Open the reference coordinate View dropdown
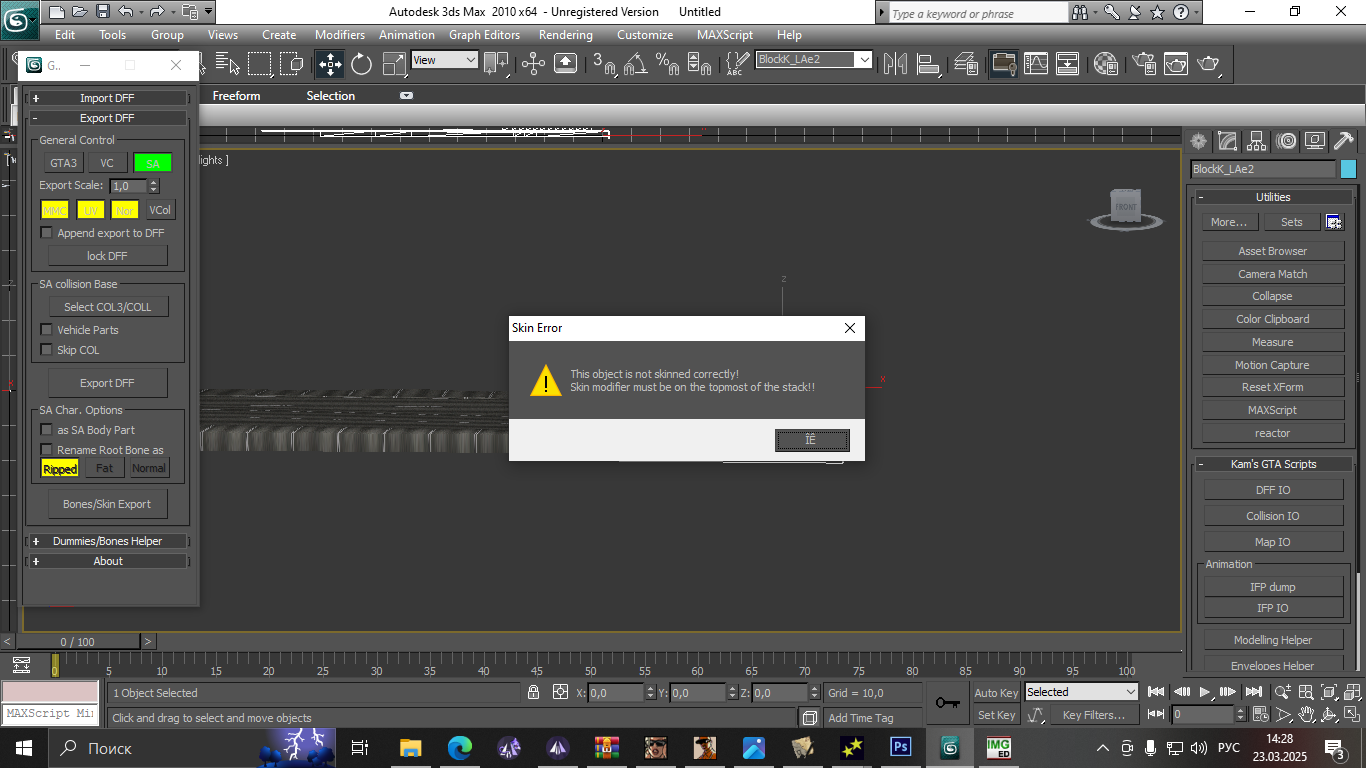This screenshot has height=768, width=1366. 445,60
